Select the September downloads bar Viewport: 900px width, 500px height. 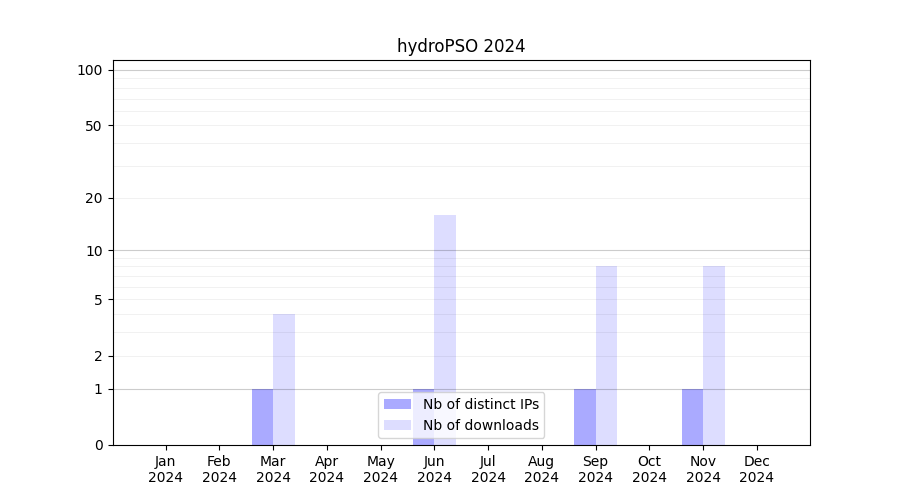(x=606, y=355)
